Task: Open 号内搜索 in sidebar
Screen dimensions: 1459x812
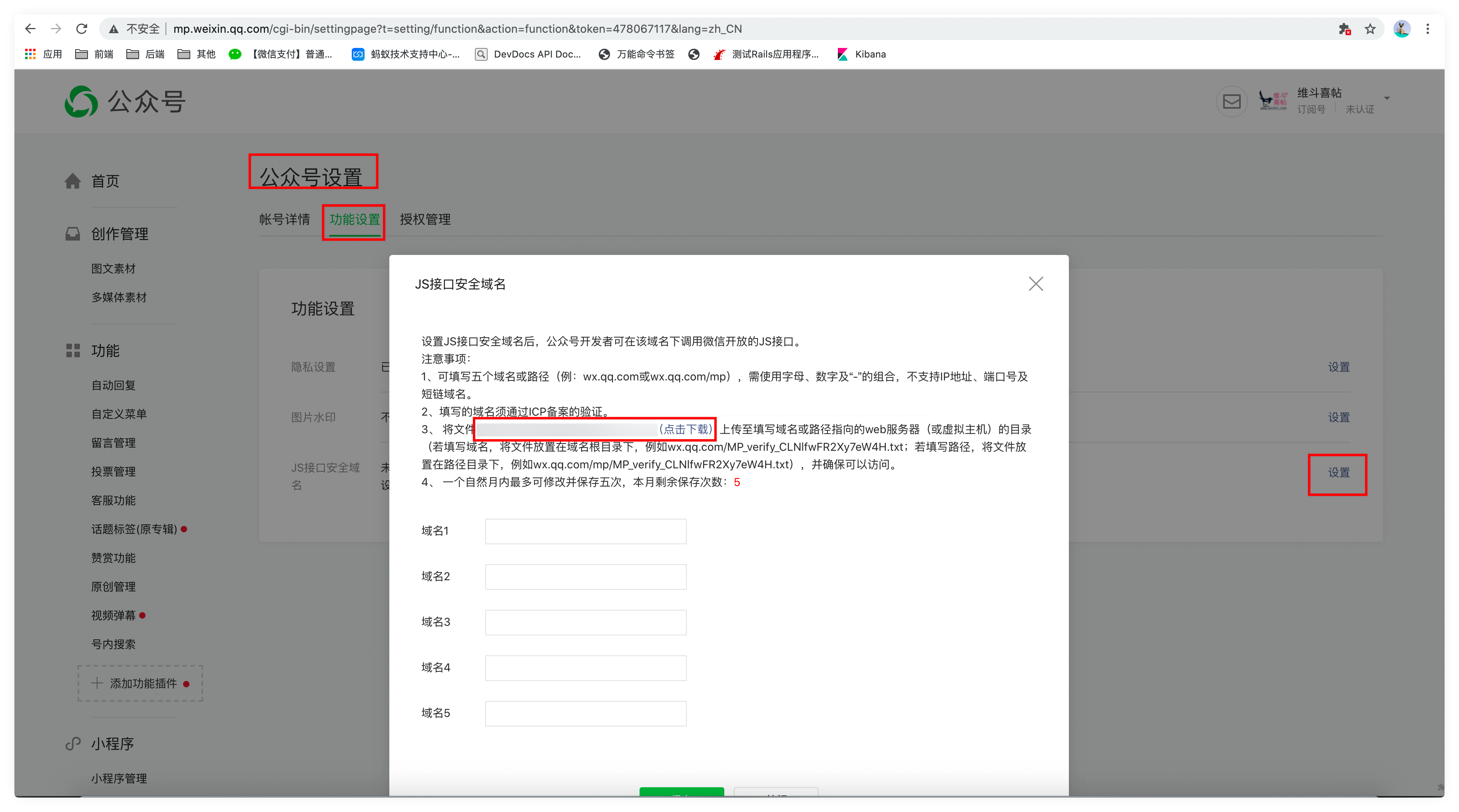Action: click(113, 645)
